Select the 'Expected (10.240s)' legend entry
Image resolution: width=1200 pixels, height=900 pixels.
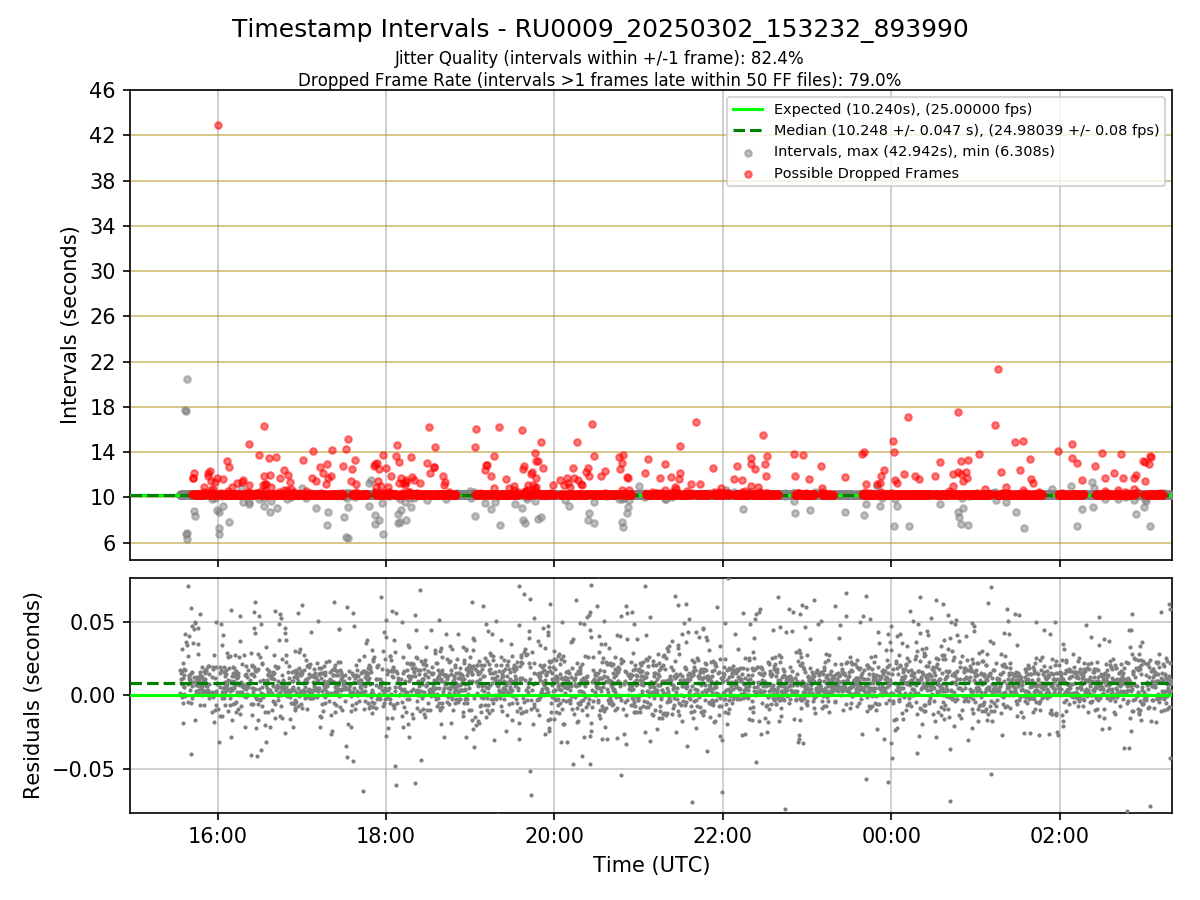pyautogui.click(x=903, y=109)
